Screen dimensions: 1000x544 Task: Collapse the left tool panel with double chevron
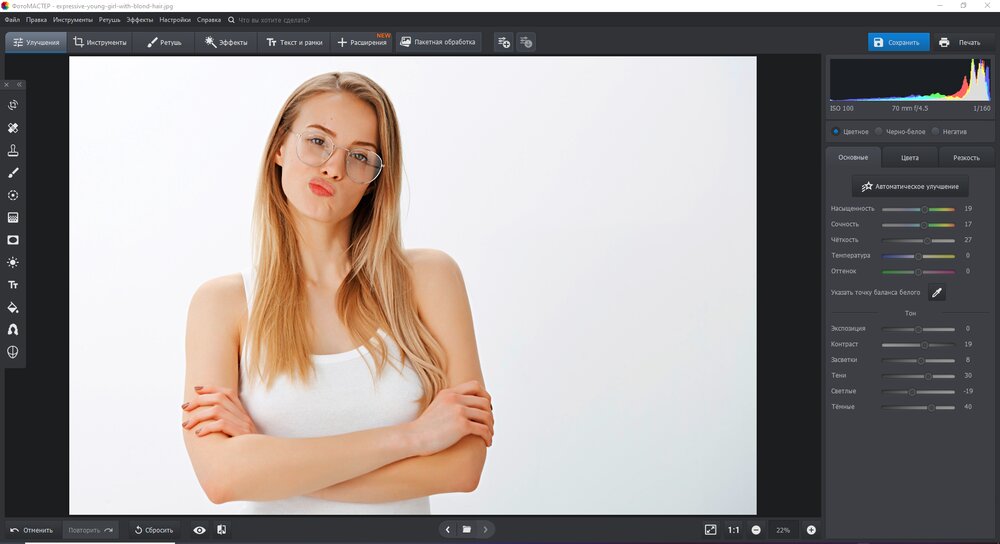[x=18, y=85]
